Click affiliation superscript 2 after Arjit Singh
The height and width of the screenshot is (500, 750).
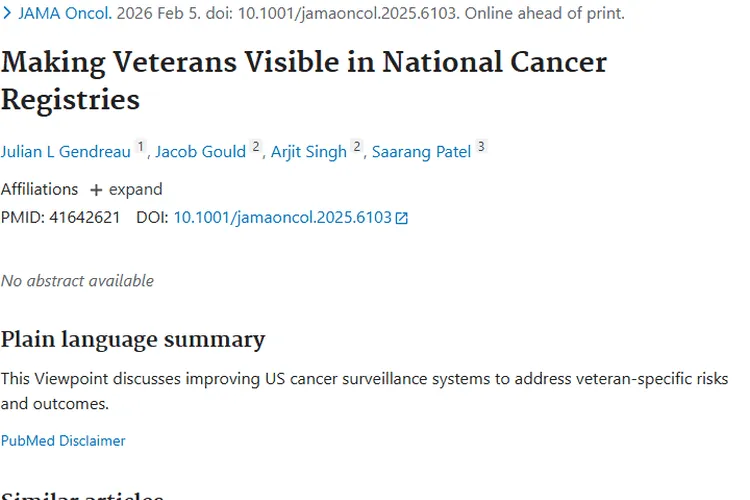pos(357,147)
